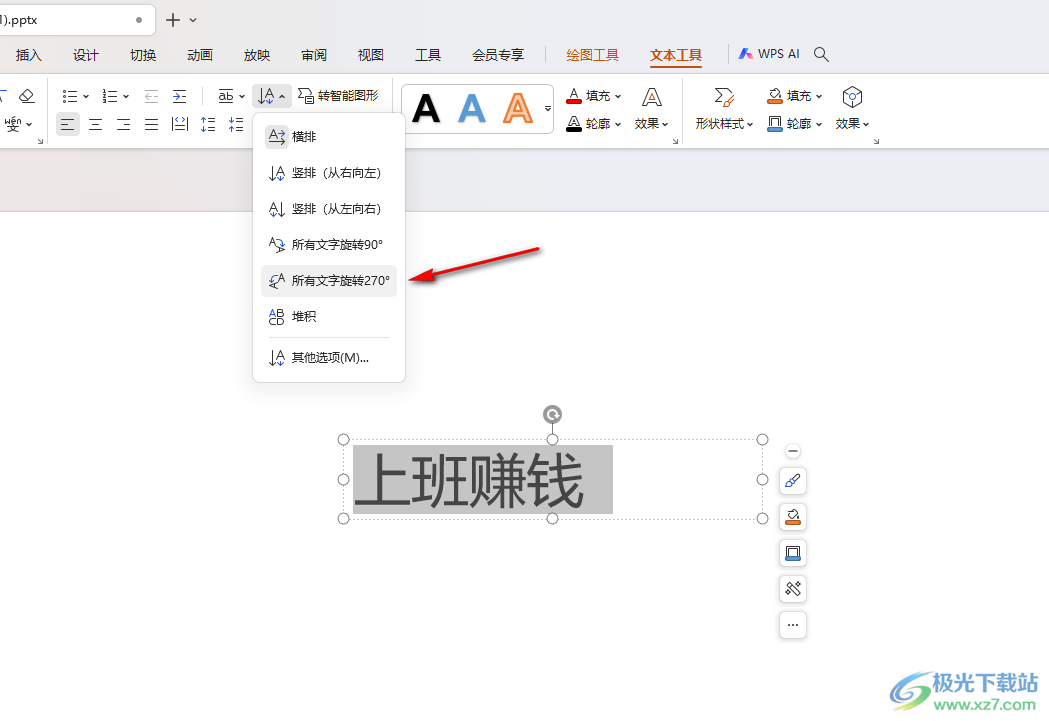Expand the bulleted list dropdown arrow
Viewport: 1049px width, 721px height.
86,97
